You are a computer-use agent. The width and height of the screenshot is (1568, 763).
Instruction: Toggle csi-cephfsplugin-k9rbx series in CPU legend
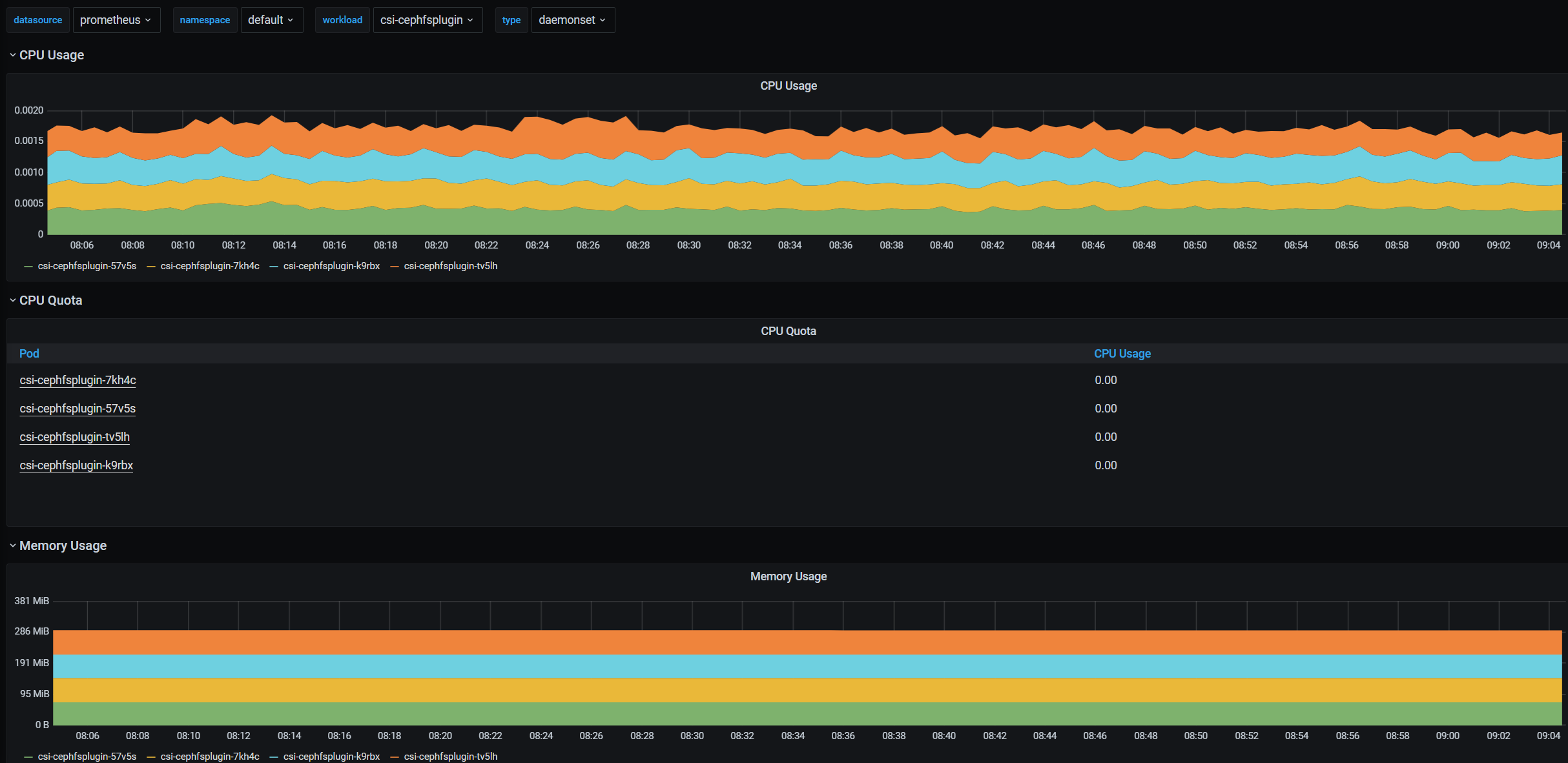pyautogui.click(x=331, y=266)
